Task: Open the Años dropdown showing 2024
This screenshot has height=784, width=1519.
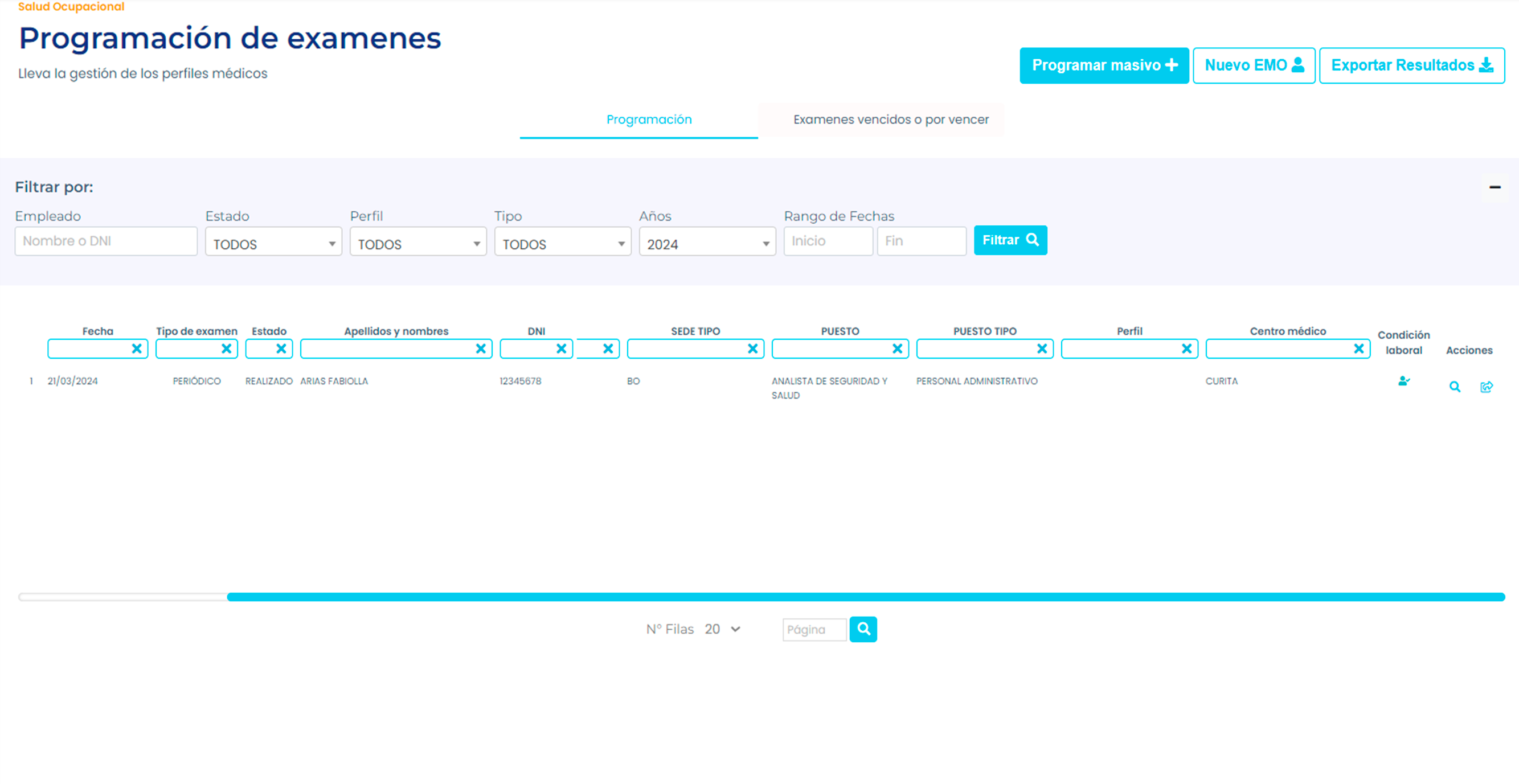Action: tap(707, 241)
